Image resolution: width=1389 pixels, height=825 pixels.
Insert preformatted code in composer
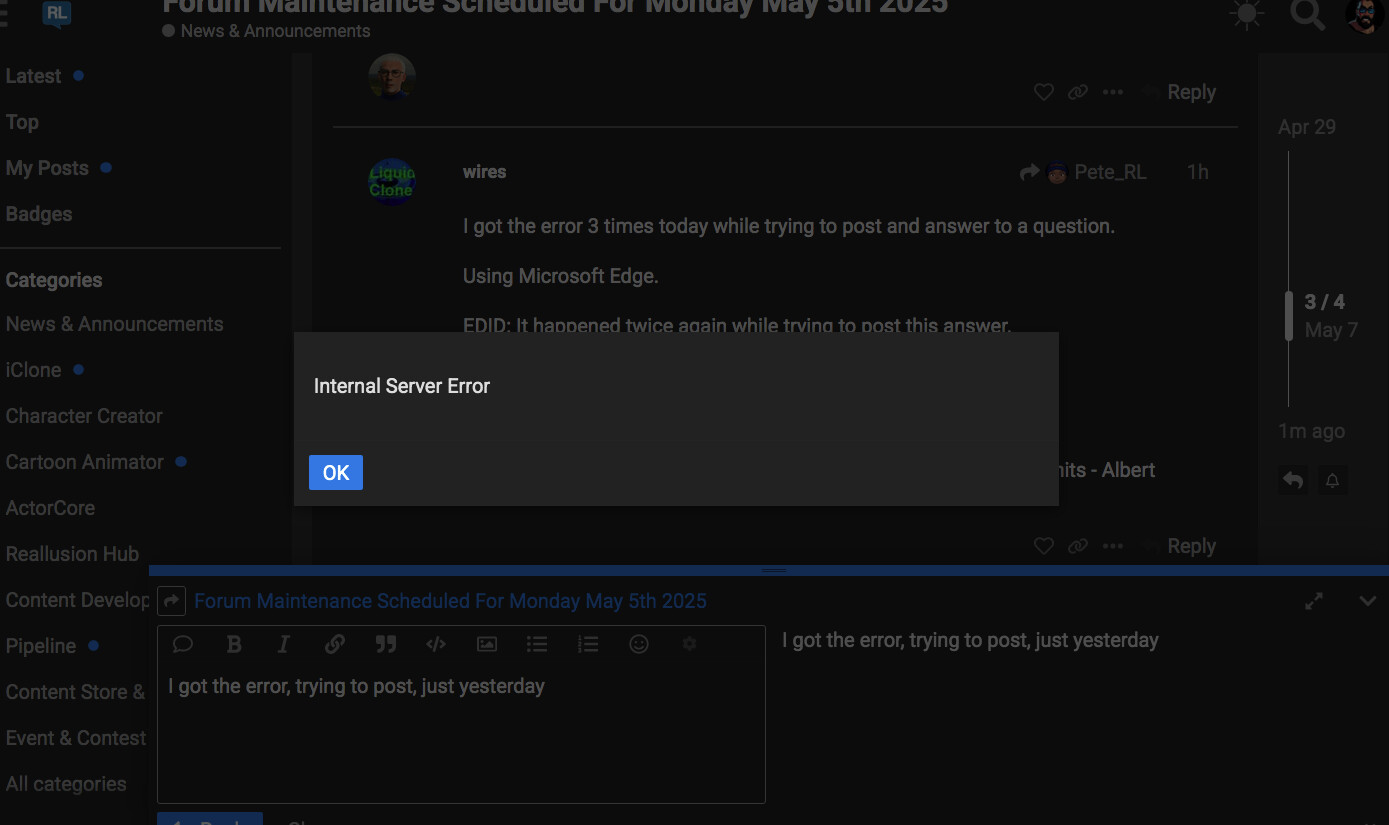[436, 644]
